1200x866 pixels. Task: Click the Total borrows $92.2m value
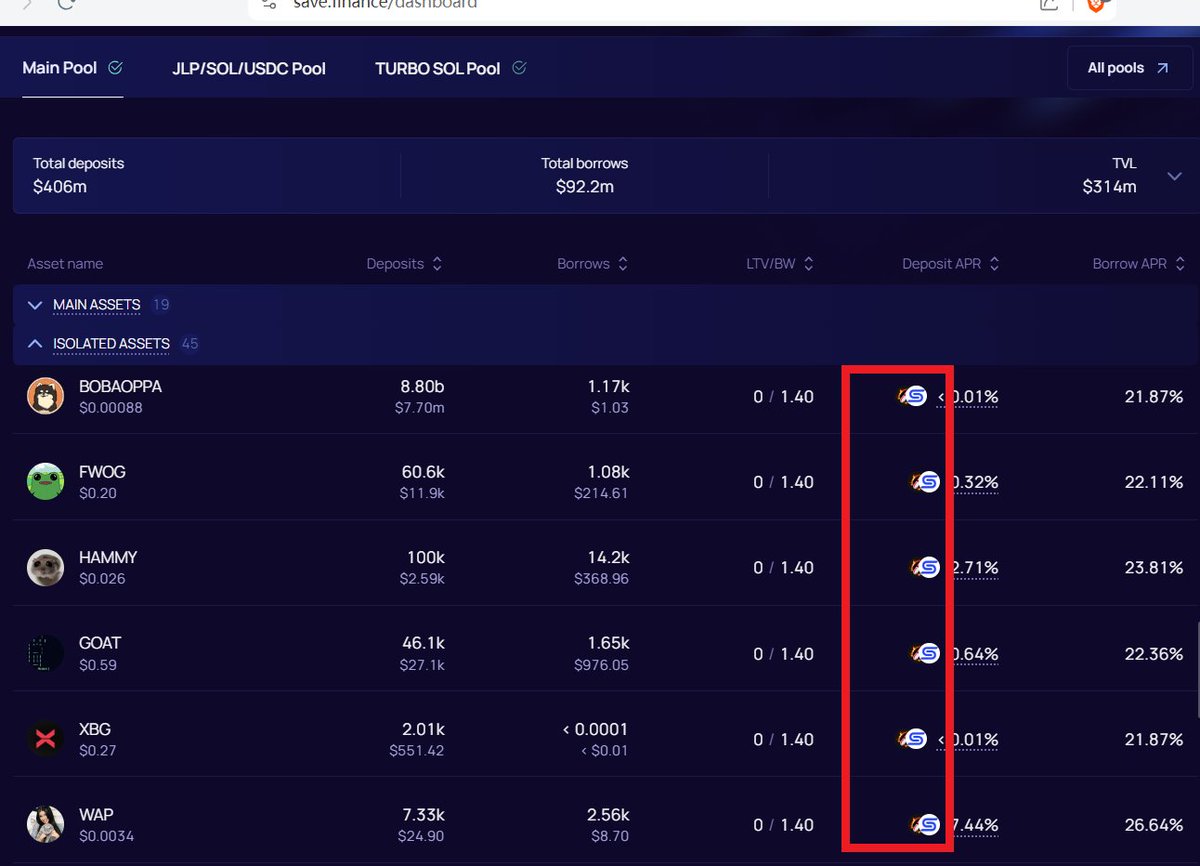(585, 186)
